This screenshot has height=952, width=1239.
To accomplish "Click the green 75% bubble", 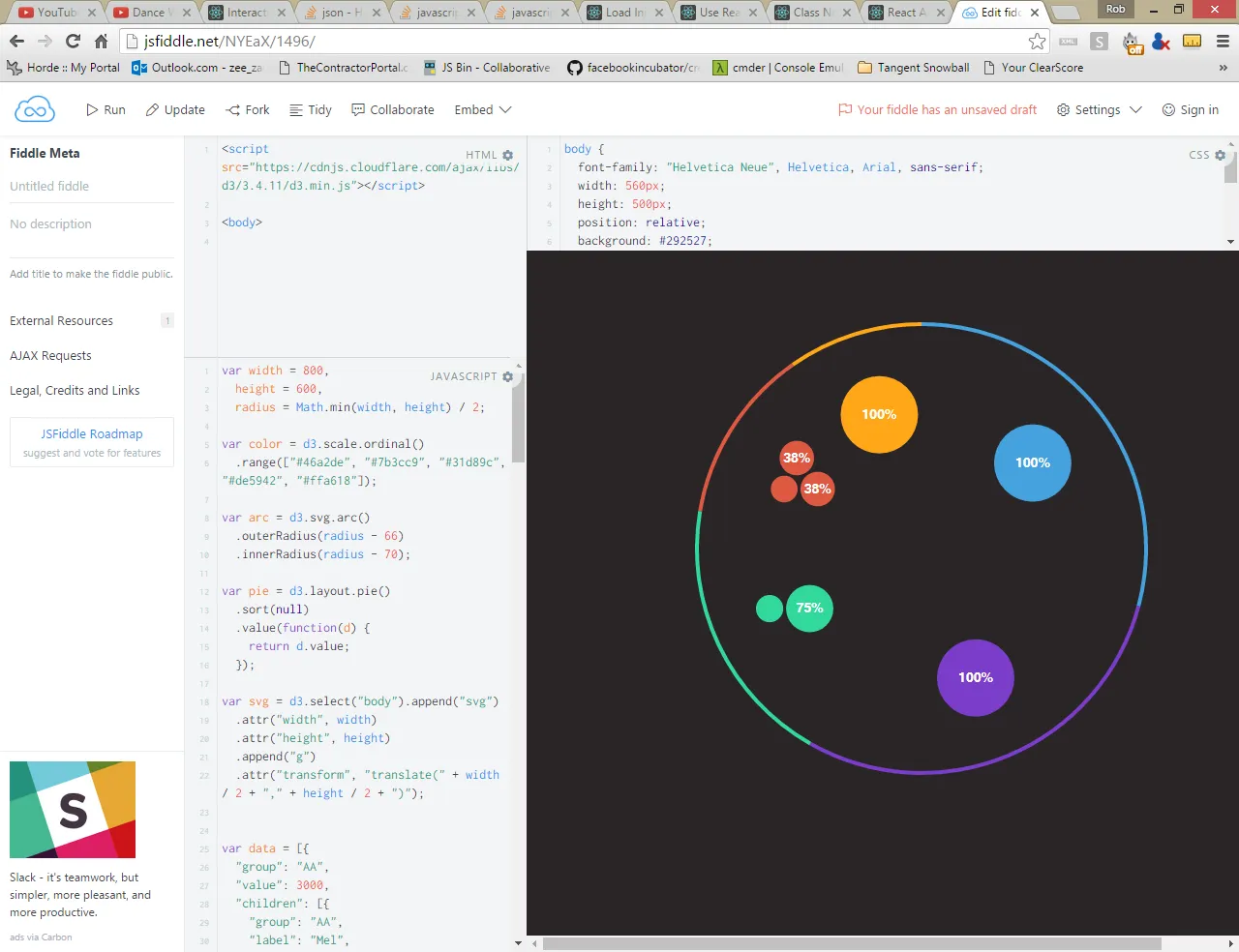I will click(809, 609).
